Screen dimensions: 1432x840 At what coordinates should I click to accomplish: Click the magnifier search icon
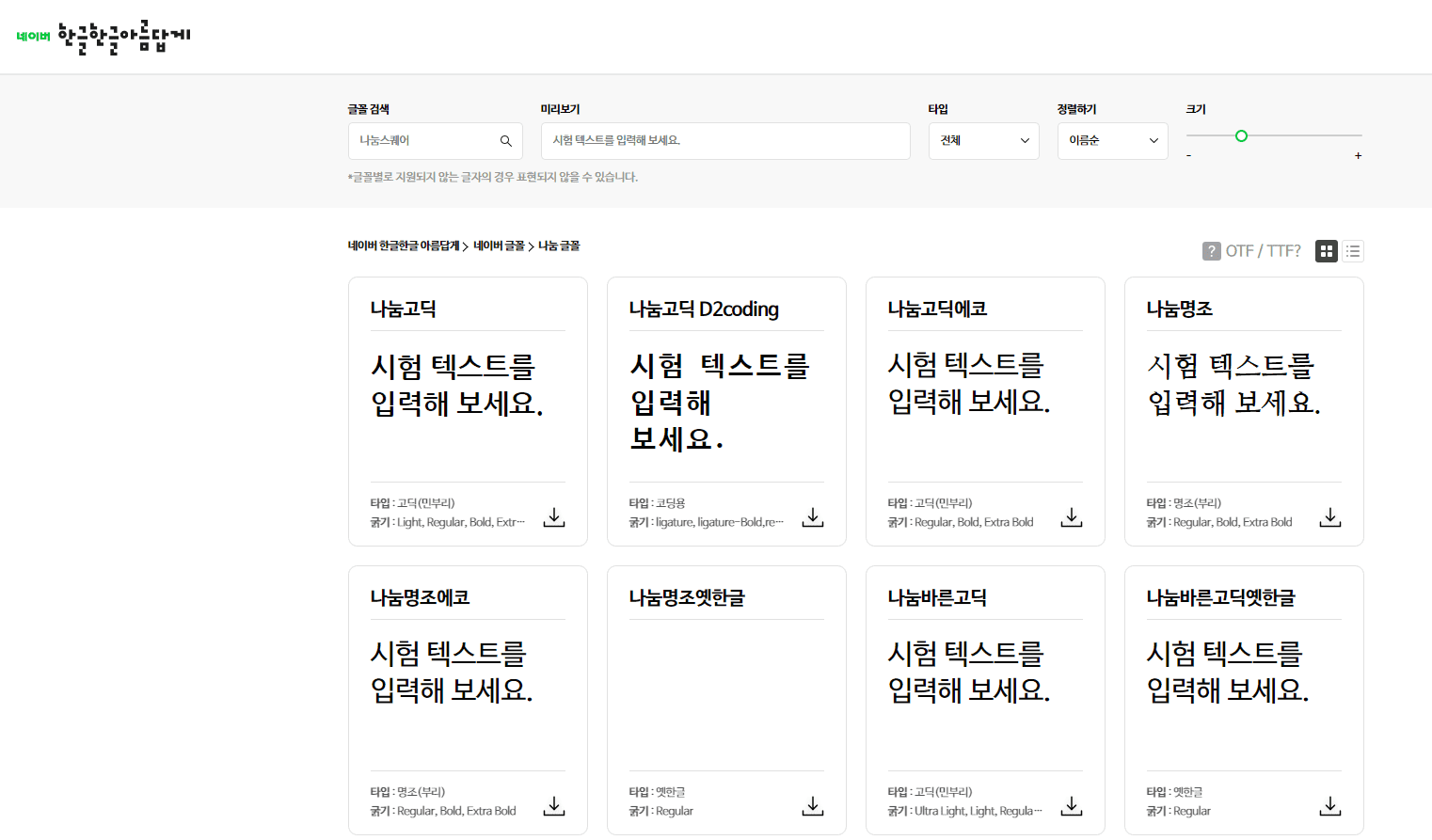click(x=505, y=141)
